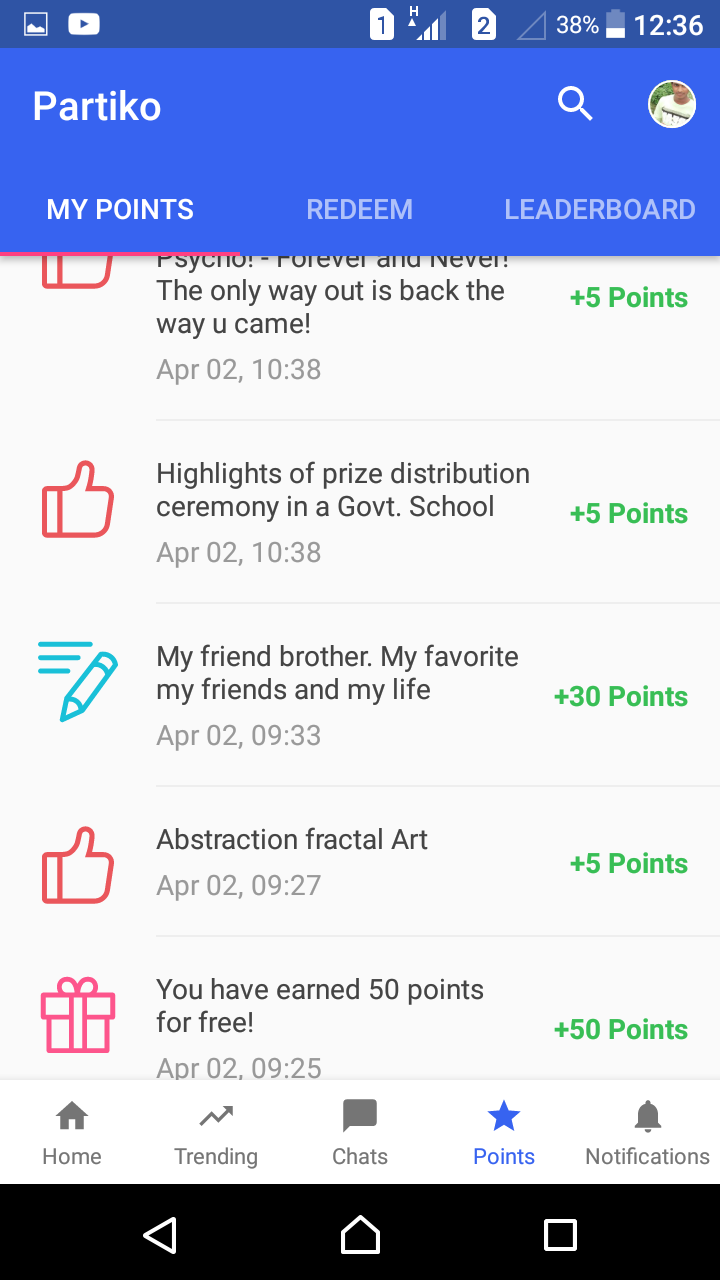Viewport: 720px width, 1280px height.
Task: Tap the pink gift box icon
Action: (77, 1015)
